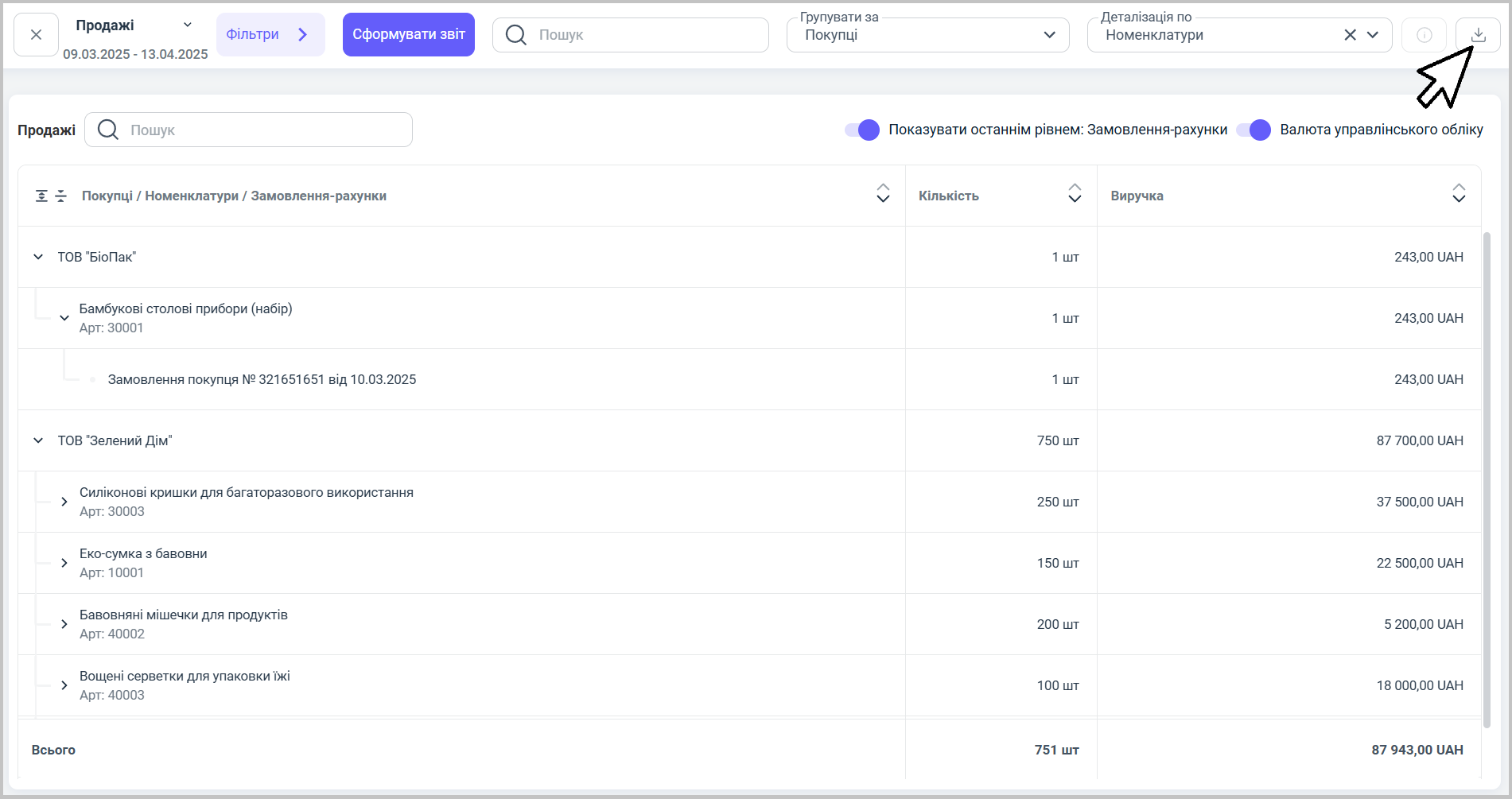Open the Фільтри panel
The height and width of the screenshot is (799, 1512).
(270, 35)
